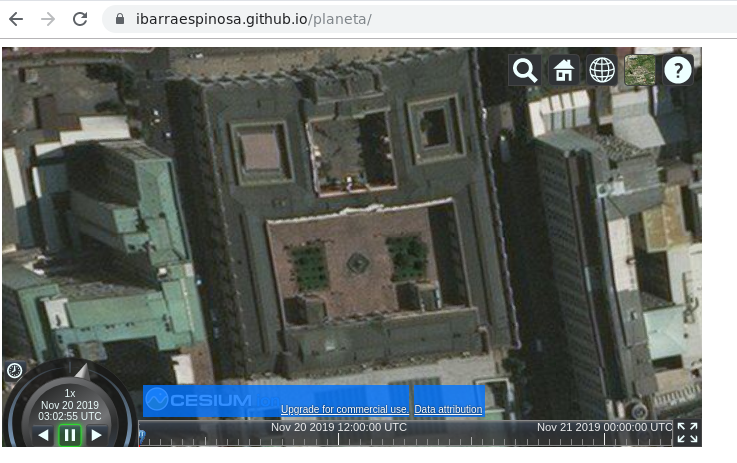View site security lock info
The width and height of the screenshot is (737, 463).
point(120,19)
